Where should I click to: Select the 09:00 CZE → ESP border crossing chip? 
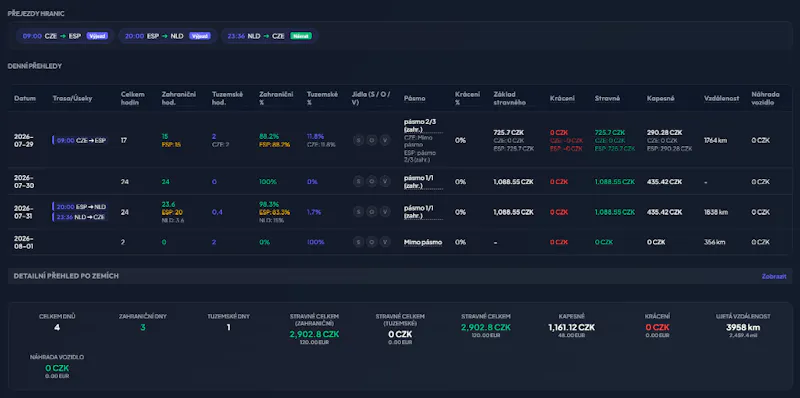point(65,36)
